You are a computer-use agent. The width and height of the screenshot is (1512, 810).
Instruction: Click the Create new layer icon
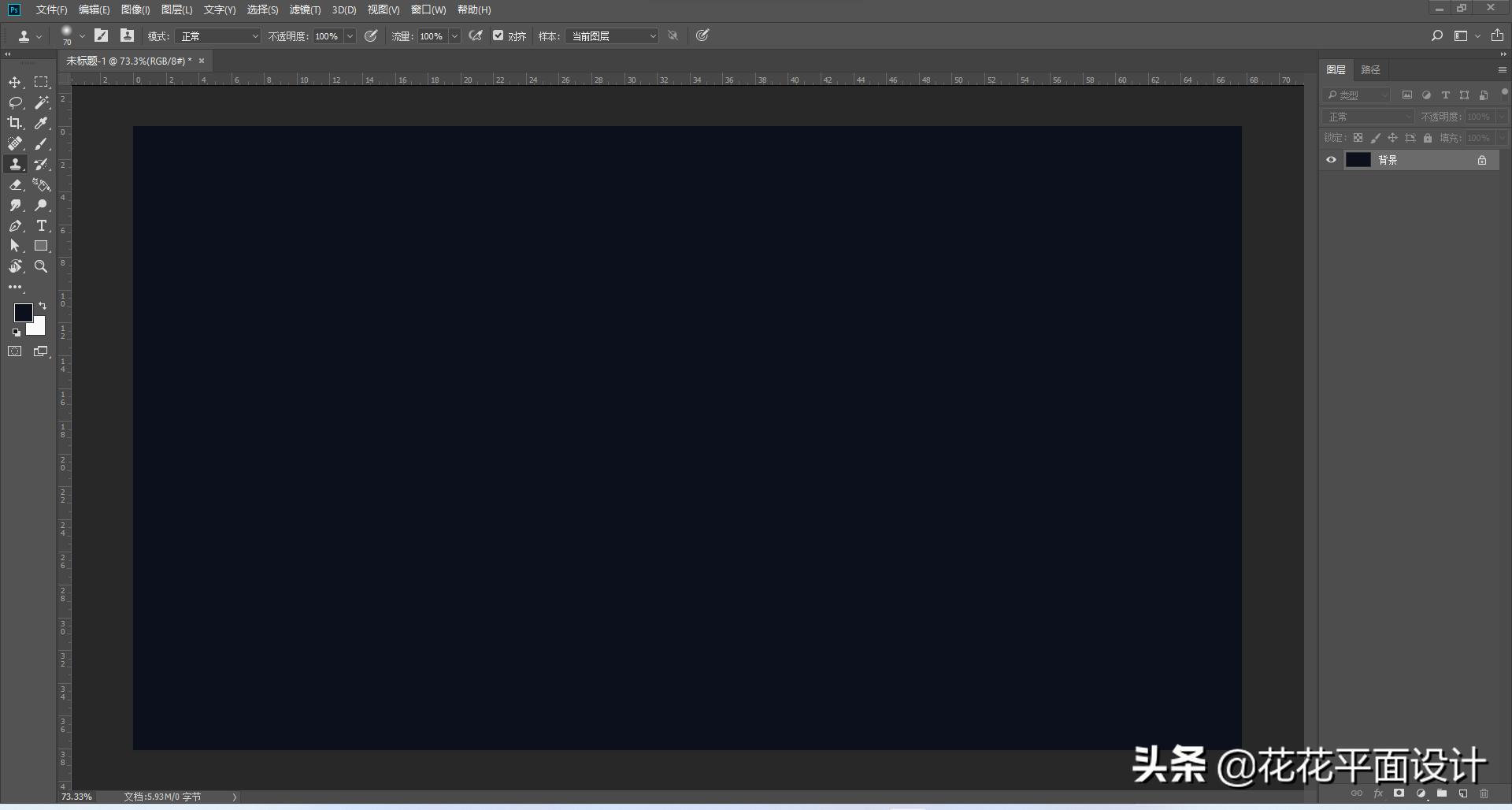tap(1462, 793)
